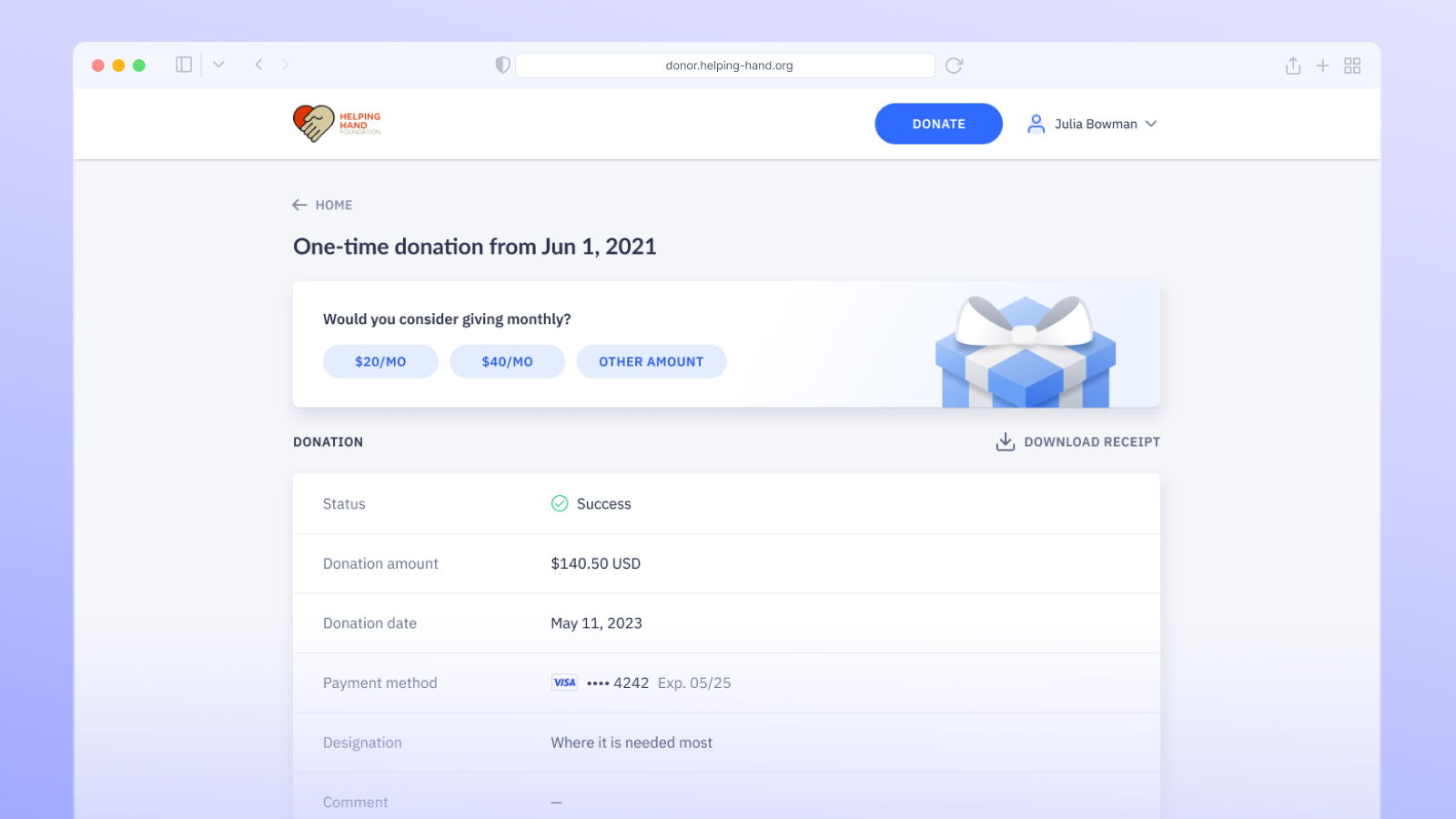The width and height of the screenshot is (1456, 819).
Task: Click the download receipt arrow icon
Action: coord(1005,442)
